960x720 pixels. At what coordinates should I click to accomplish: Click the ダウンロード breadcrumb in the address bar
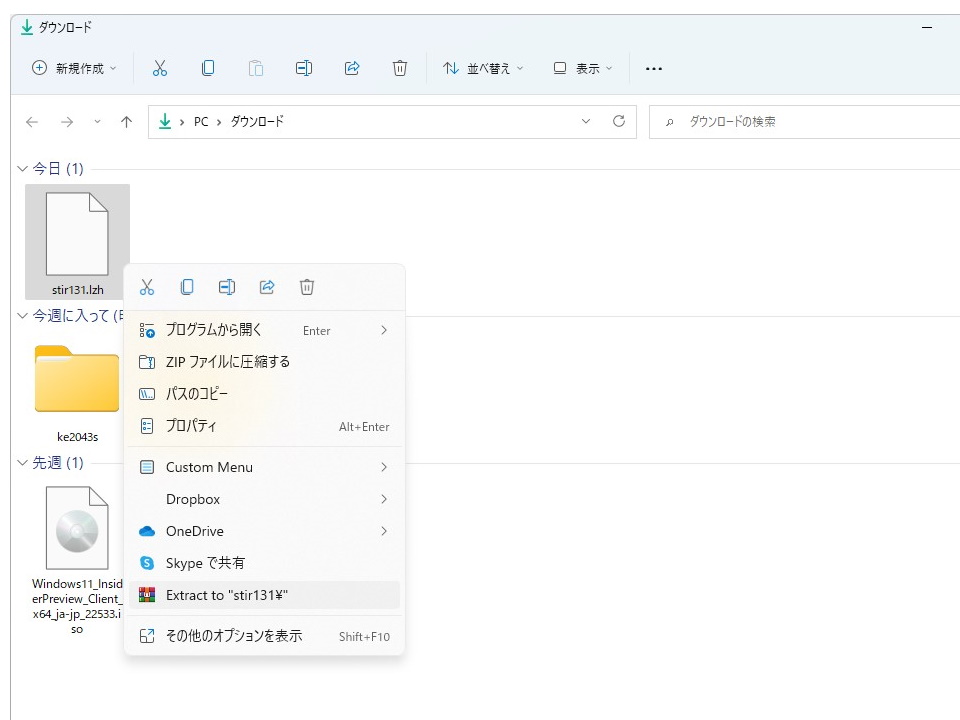coord(257,121)
